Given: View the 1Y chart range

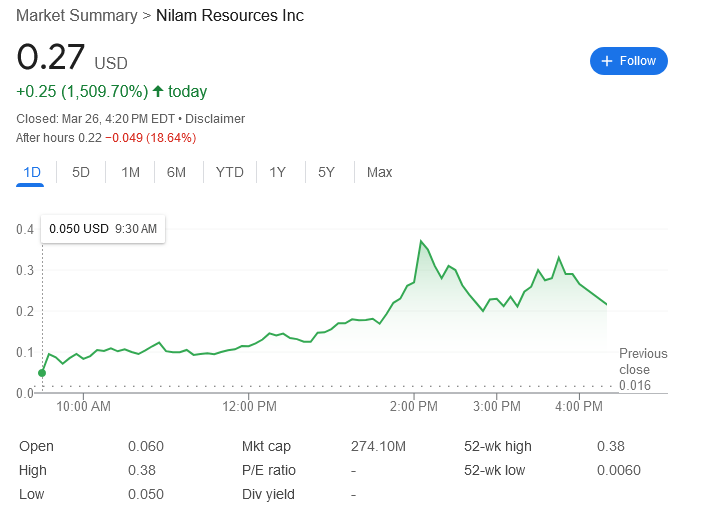Looking at the screenshot, I should tap(277, 172).
